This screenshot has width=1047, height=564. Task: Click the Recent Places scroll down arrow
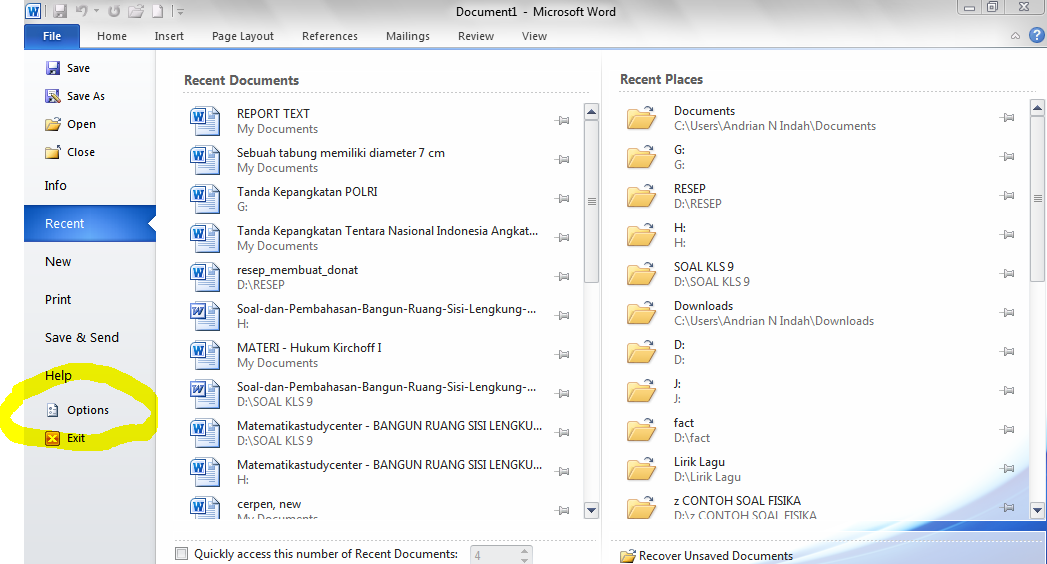click(1037, 511)
